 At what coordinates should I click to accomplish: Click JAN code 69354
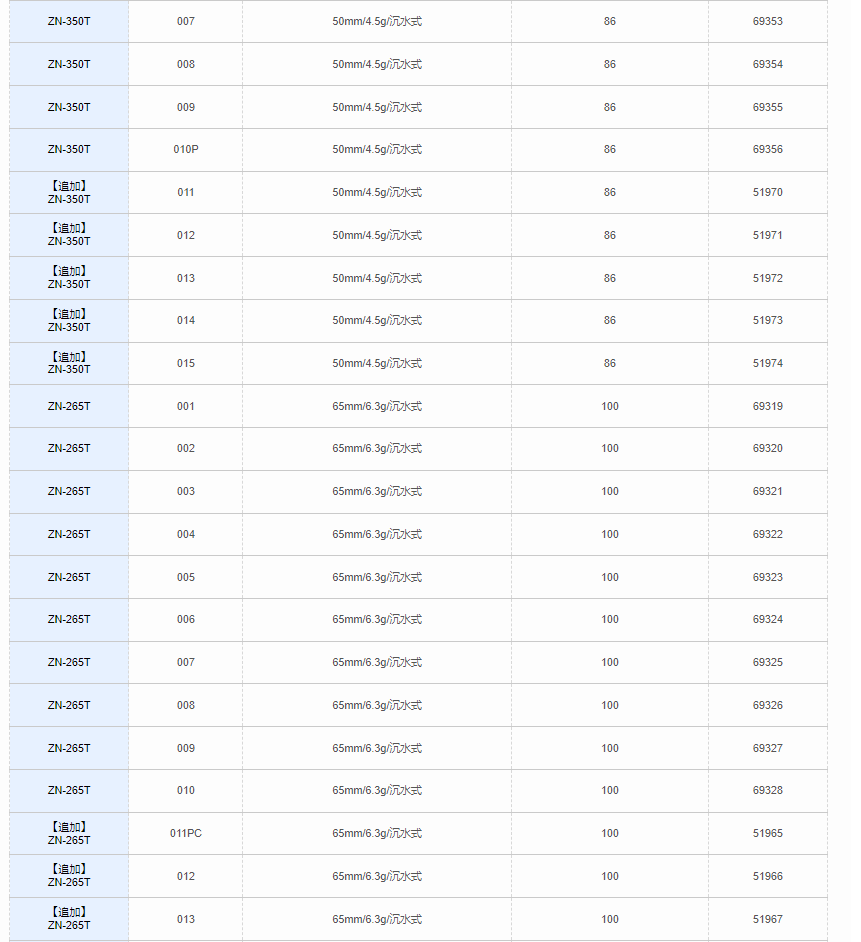pyautogui.click(x=767, y=64)
